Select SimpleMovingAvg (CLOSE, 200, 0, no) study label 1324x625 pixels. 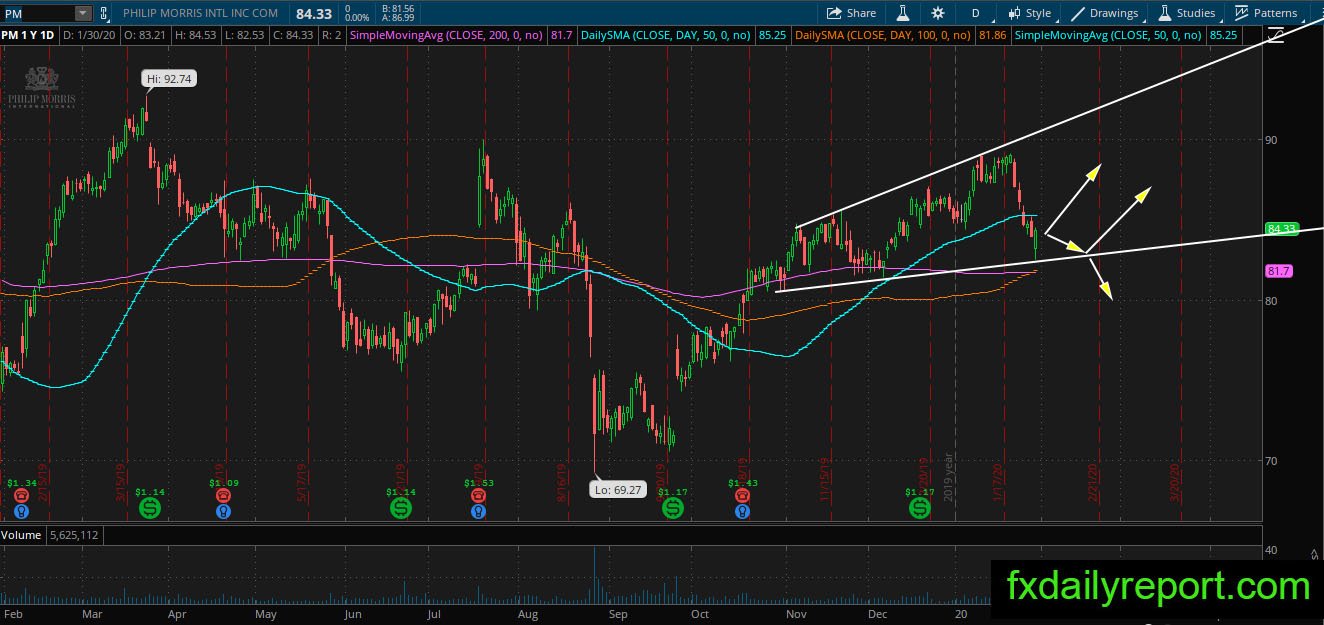447,35
